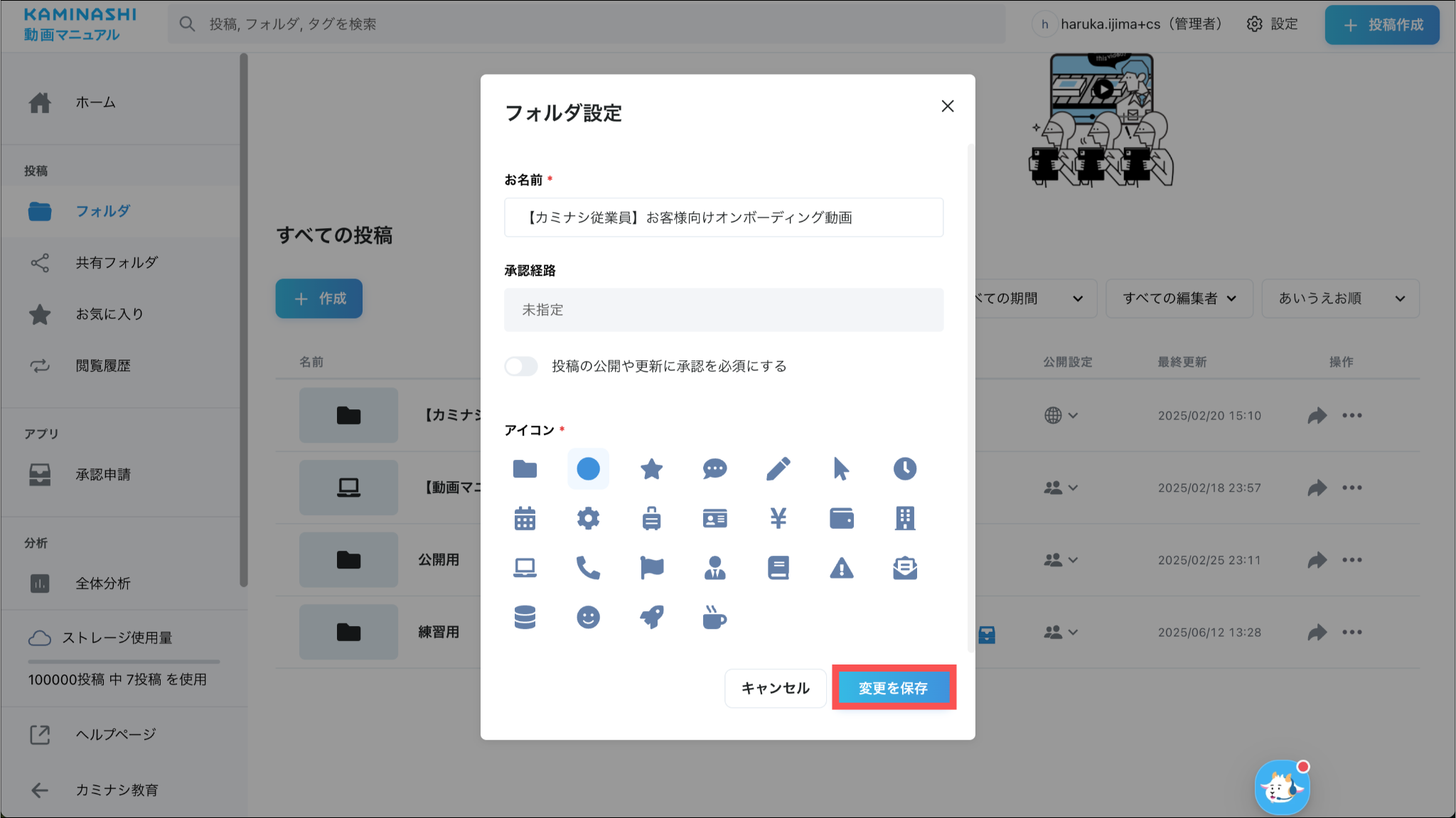Click the 変更を保存 button
The width and height of the screenshot is (1456, 818).
point(893,688)
